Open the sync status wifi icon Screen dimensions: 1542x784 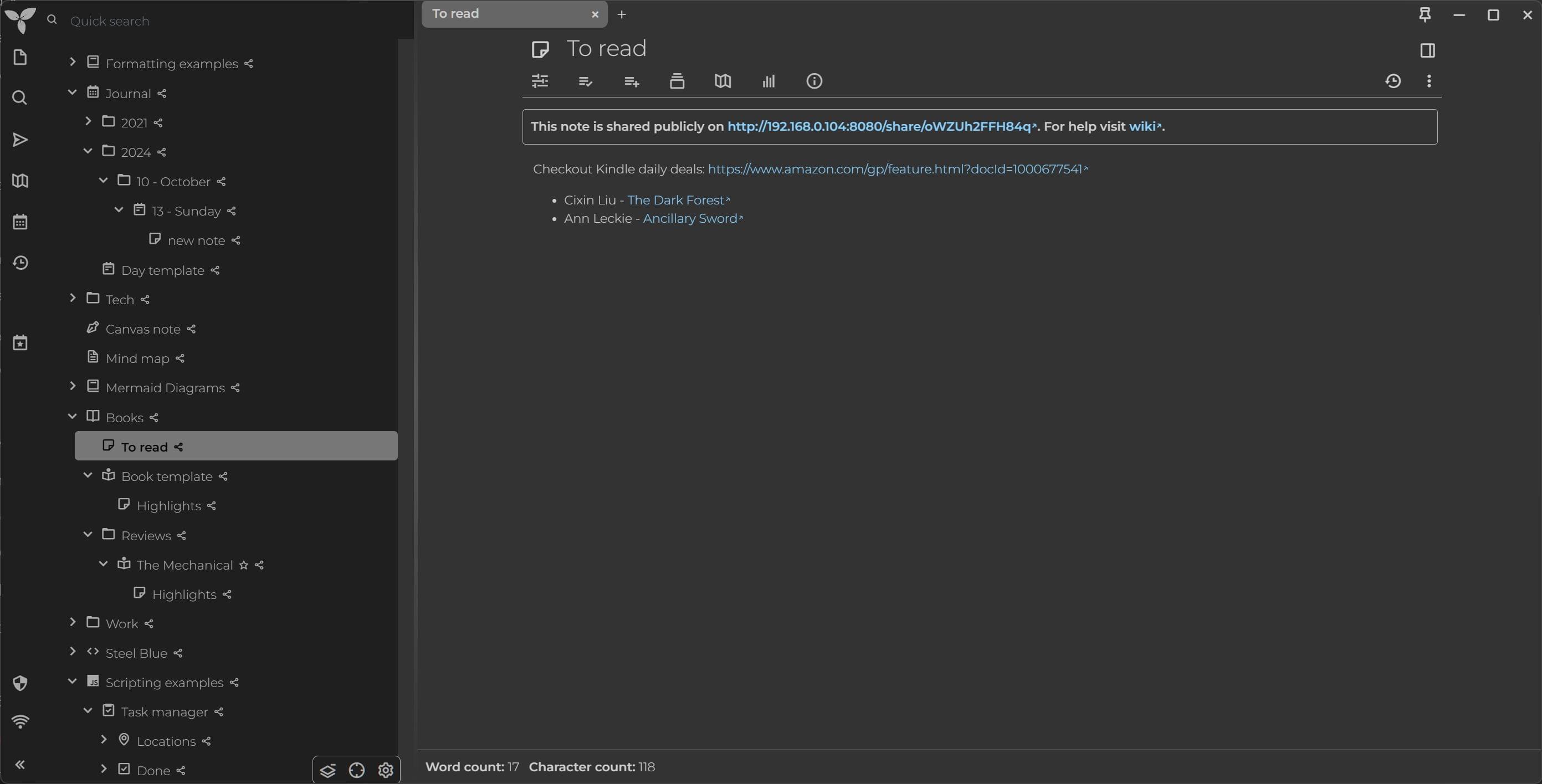(x=20, y=722)
